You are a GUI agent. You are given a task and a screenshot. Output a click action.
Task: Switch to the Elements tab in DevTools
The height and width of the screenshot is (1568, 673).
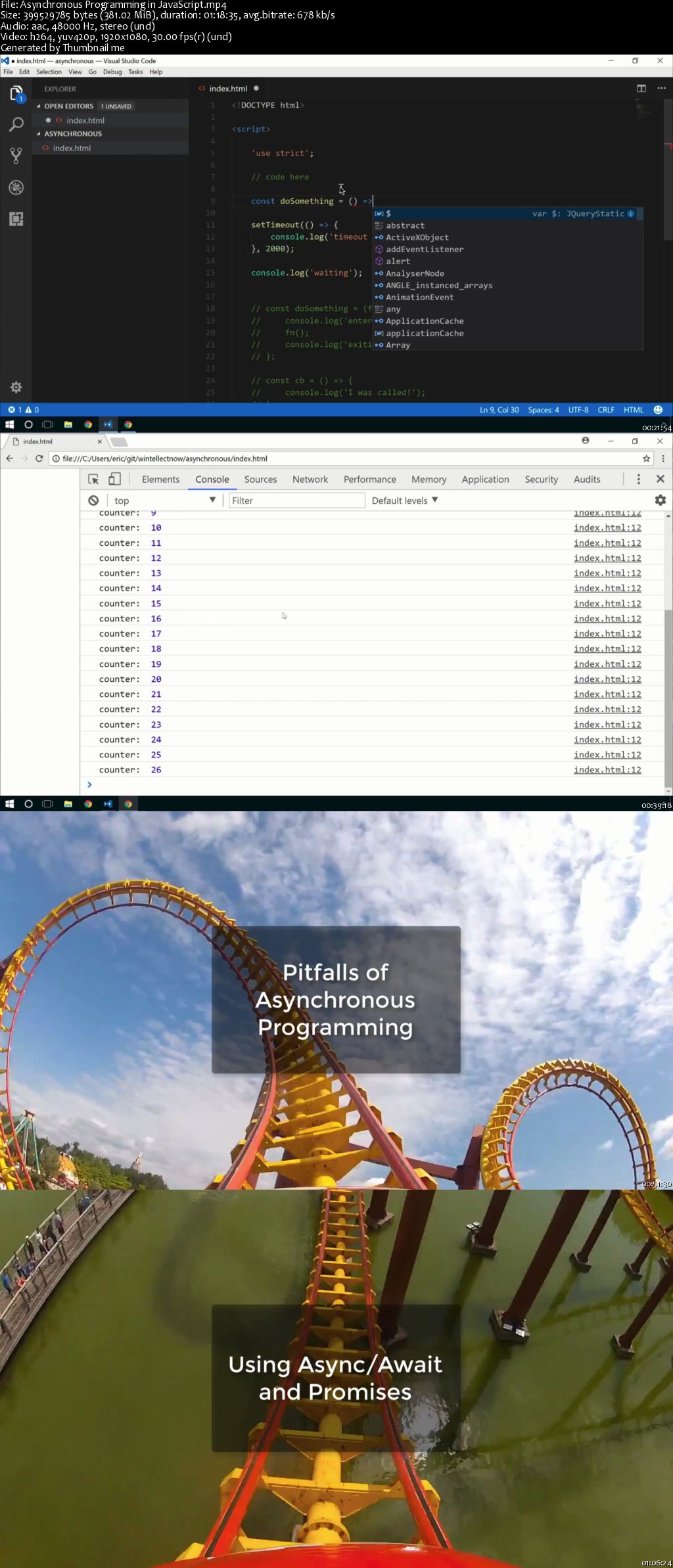click(x=160, y=479)
